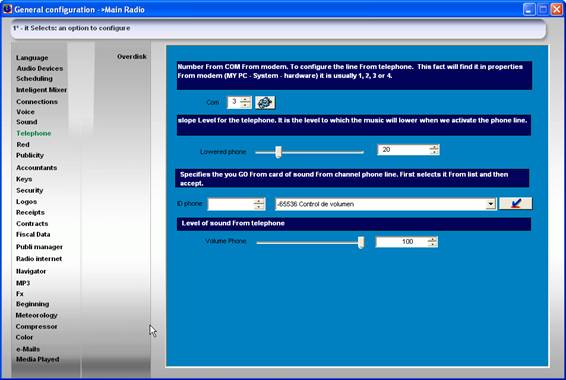Accept phone channel with checkmark button

[515, 204]
